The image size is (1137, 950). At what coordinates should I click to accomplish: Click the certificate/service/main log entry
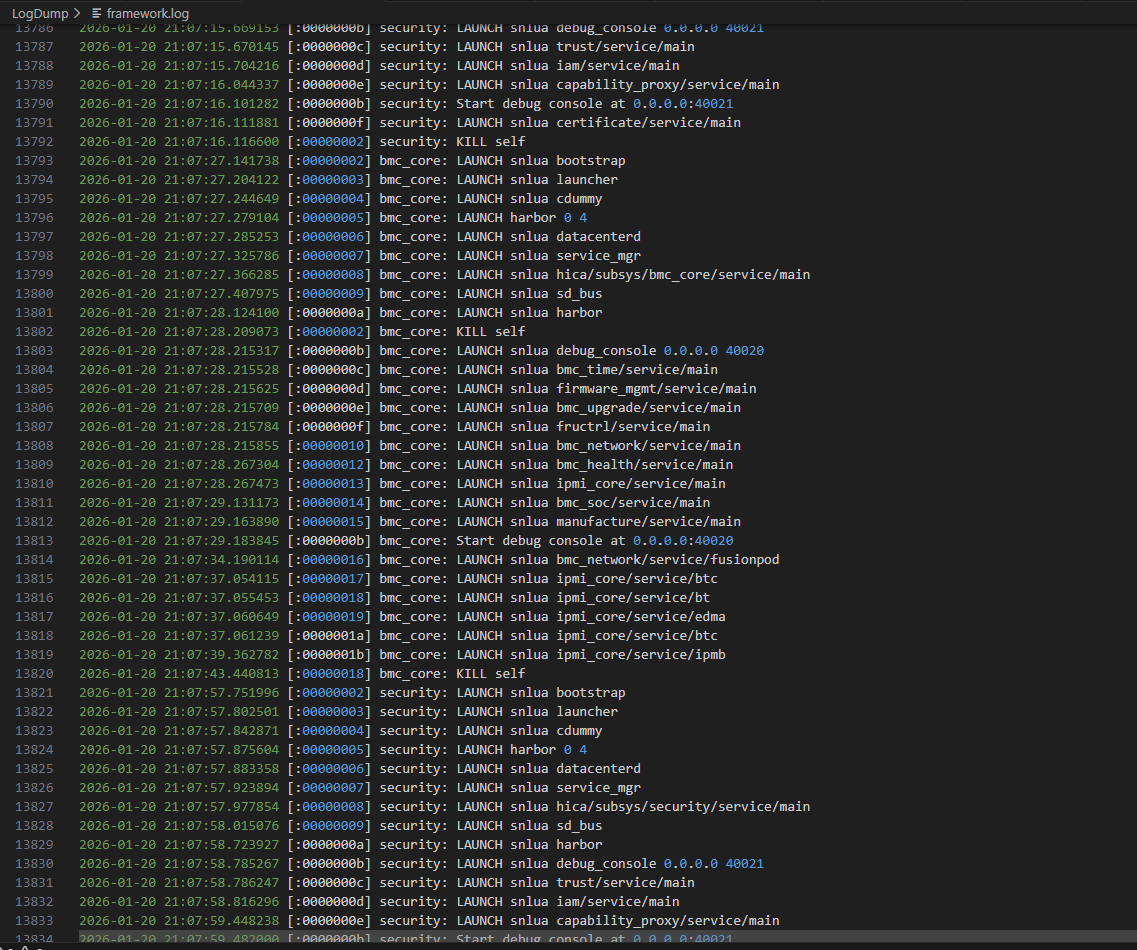pyautogui.click(x=648, y=123)
